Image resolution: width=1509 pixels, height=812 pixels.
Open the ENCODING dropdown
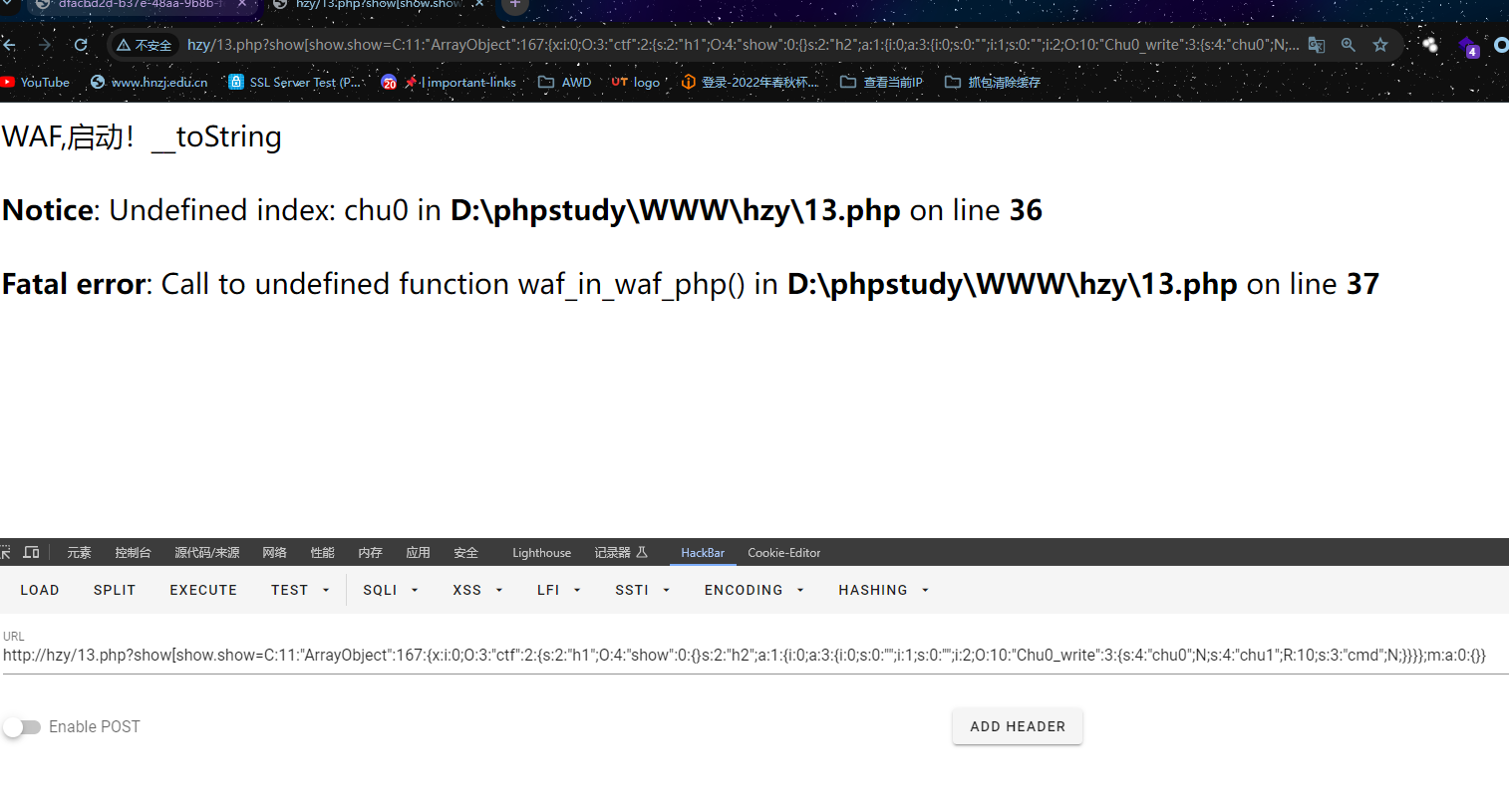click(x=754, y=590)
